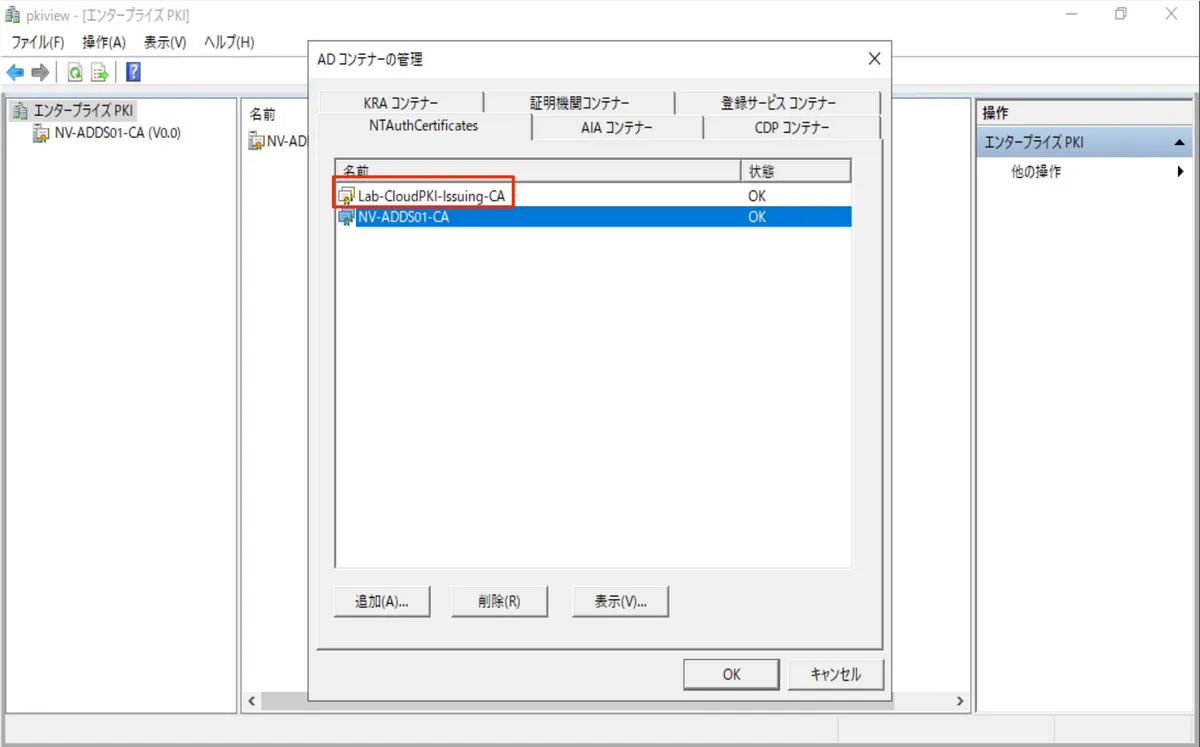Click the OK status of Lab-CloudPKI-Issuing-CA
This screenshot has height=747, width=1200.
(757, 196)
